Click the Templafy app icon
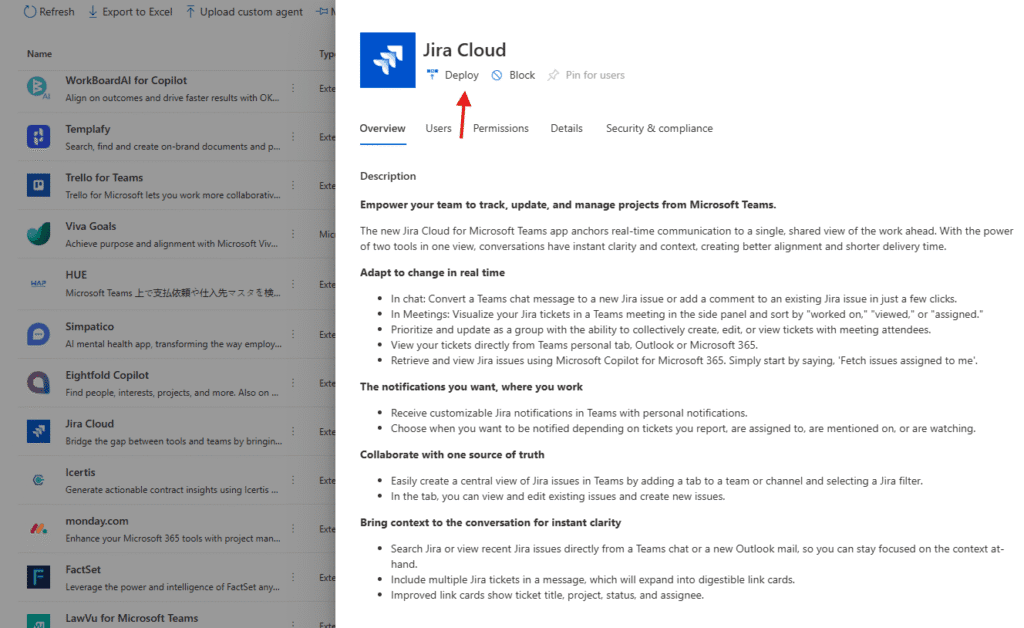1024x628 pixels. [x=38, y=136]
